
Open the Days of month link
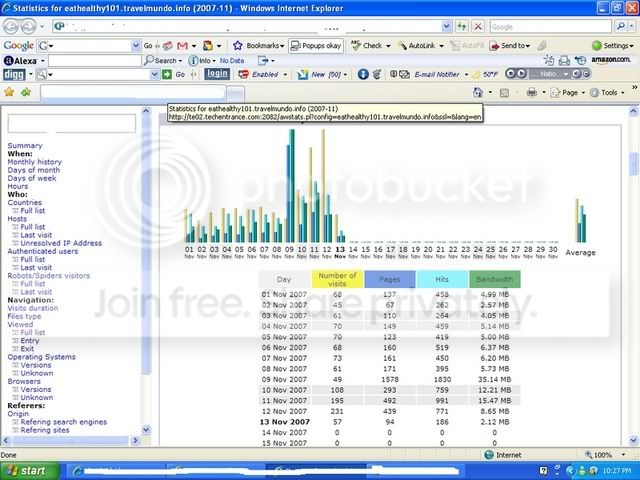tap(34, 170)
